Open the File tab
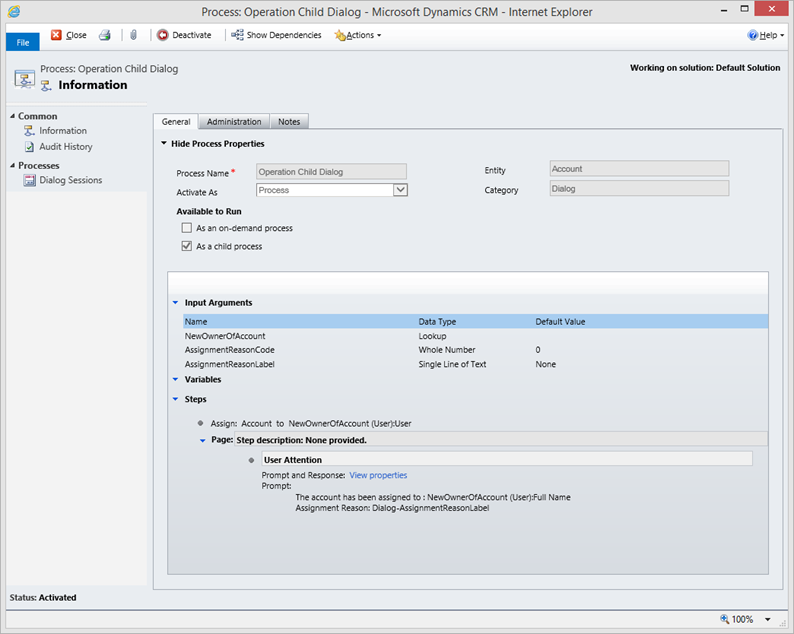The image size is (794, 634). click(x=23, y=42)
